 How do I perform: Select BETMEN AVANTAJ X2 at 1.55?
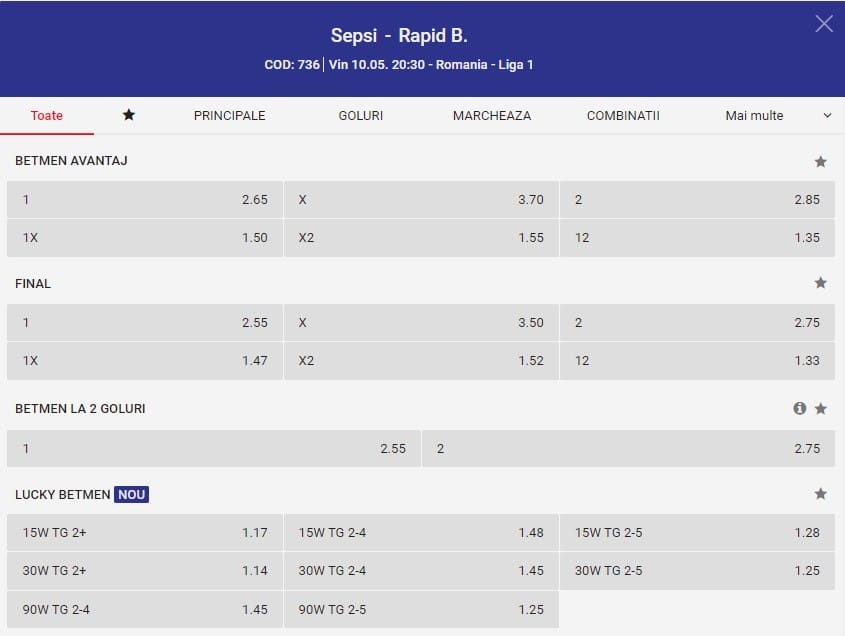click(421, 238)
